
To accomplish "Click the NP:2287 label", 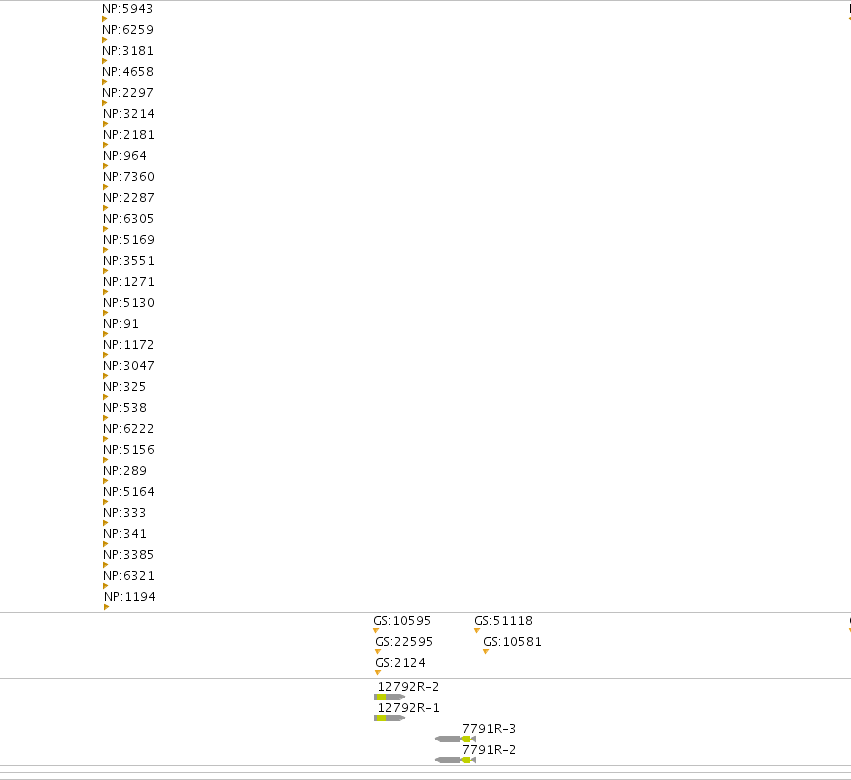I will click(x=129, y=198).
